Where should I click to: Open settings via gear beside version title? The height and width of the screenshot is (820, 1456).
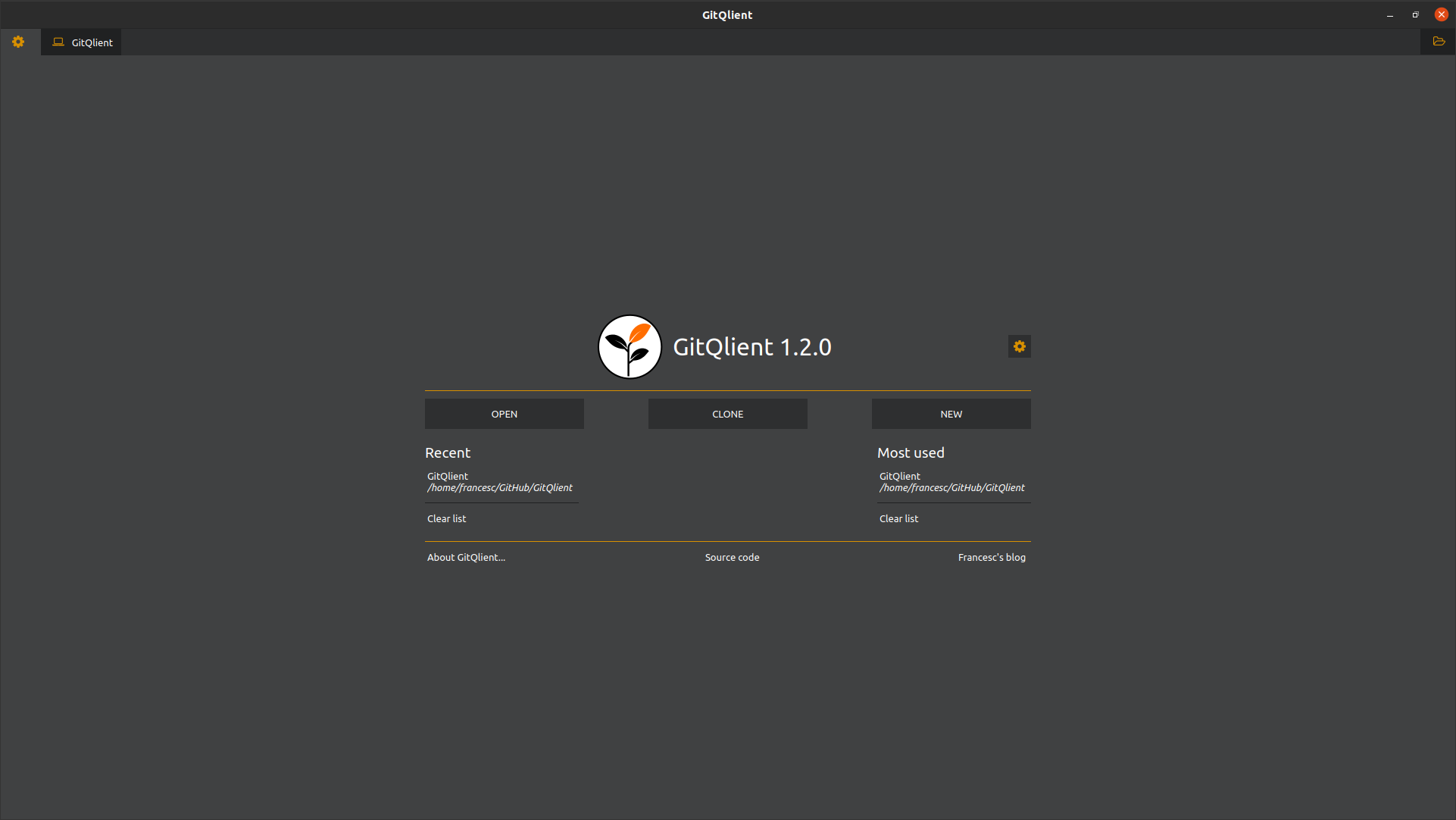1018,346
